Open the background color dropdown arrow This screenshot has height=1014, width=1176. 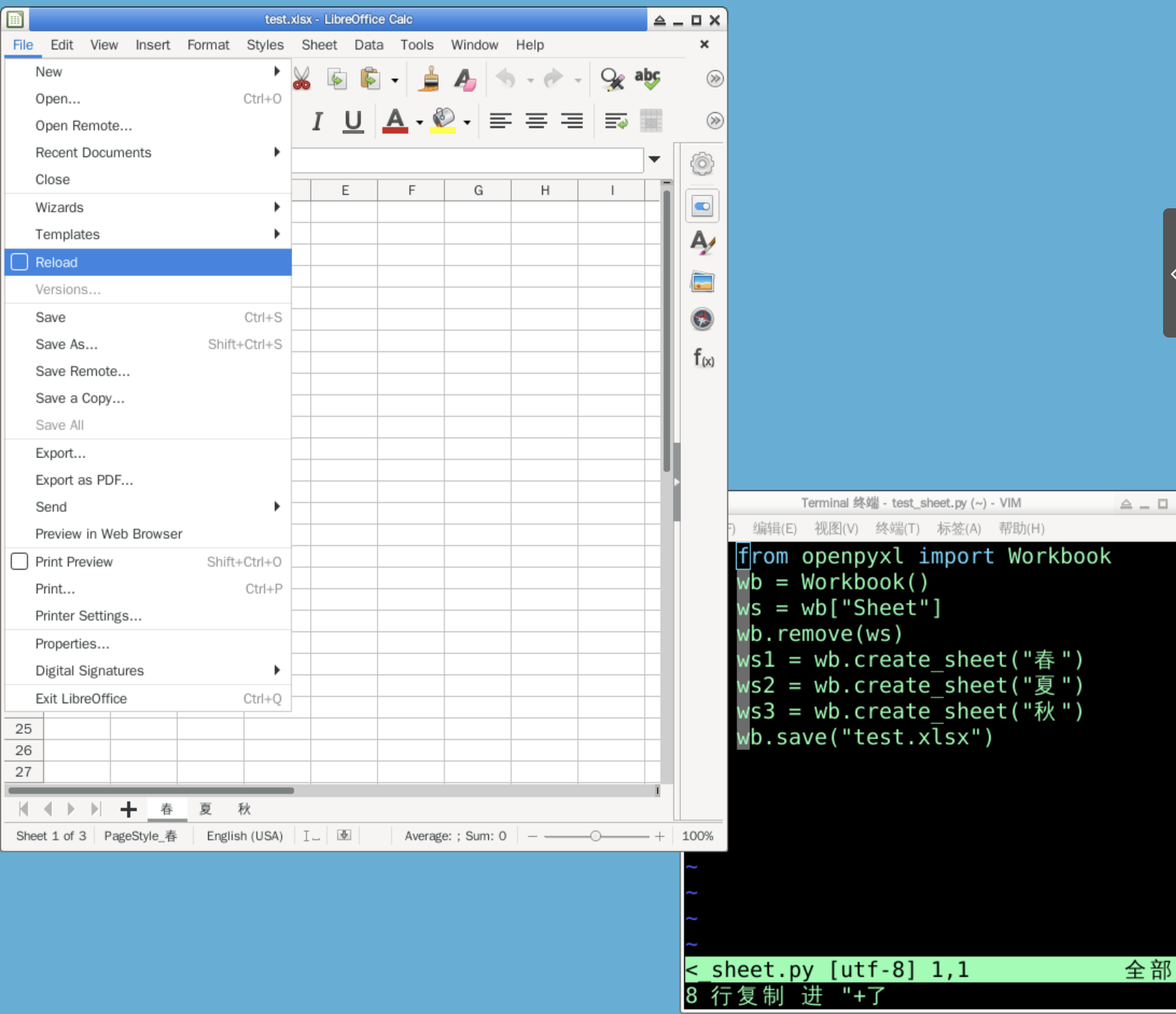click(467, 123)
